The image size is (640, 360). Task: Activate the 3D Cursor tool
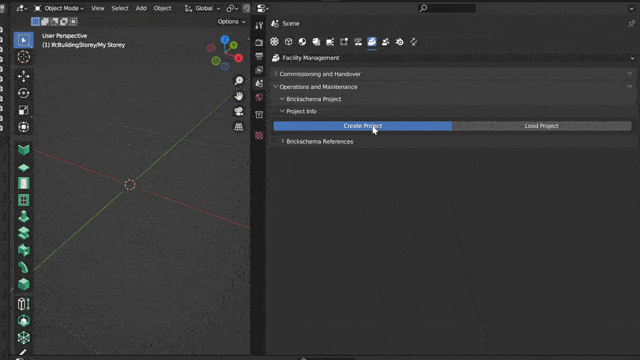coord(24,57)
